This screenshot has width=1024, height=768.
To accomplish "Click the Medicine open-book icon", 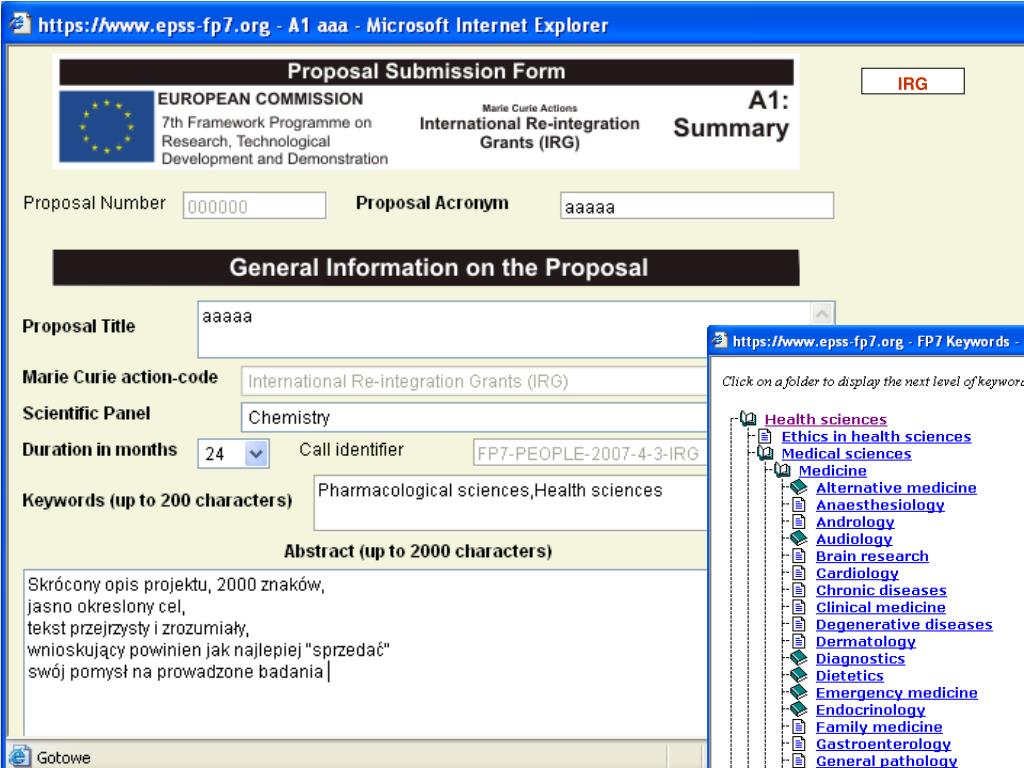I will coord(782,470).
